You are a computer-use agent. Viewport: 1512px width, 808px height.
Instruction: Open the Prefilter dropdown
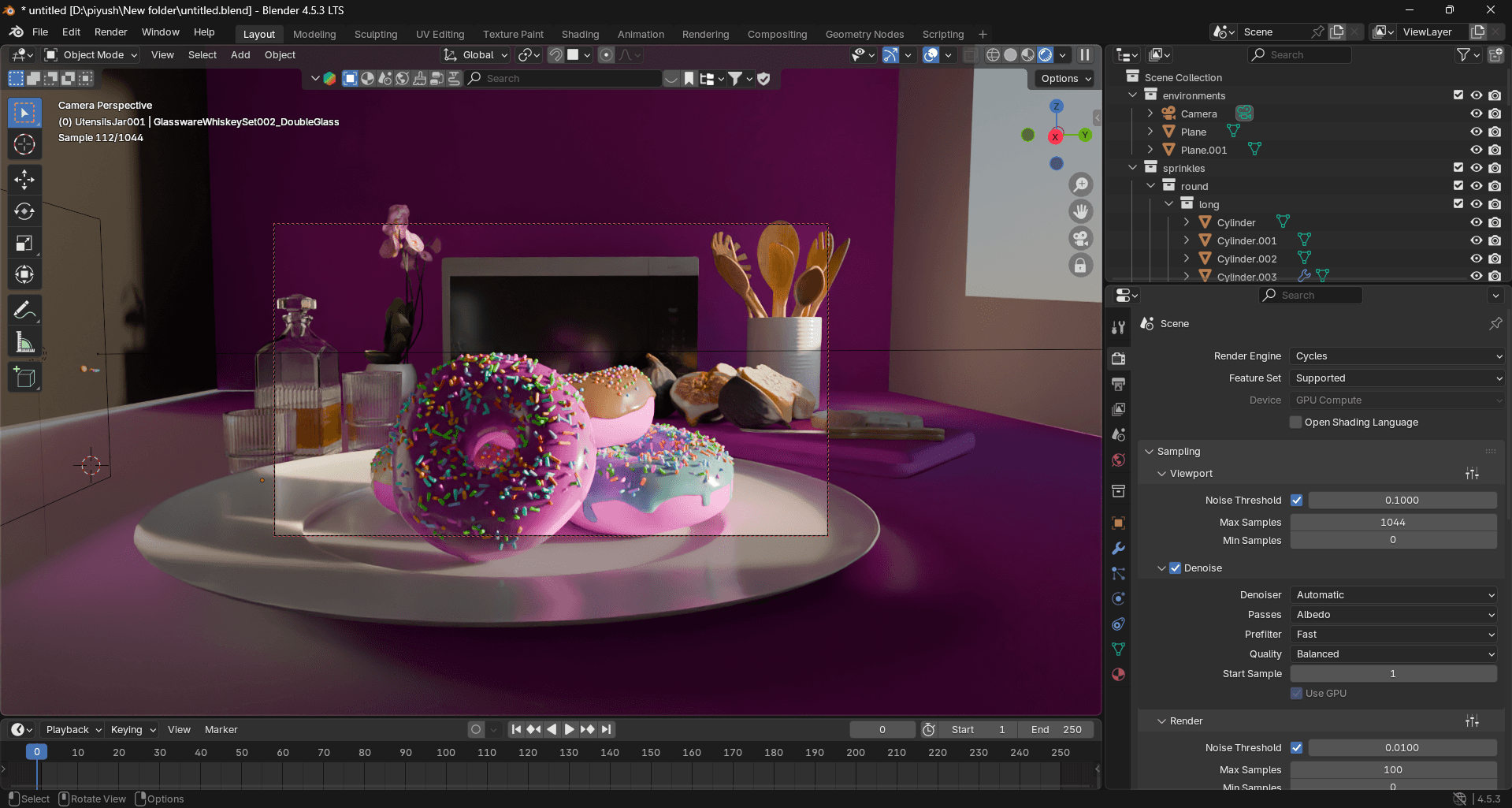pos(1394,635)
